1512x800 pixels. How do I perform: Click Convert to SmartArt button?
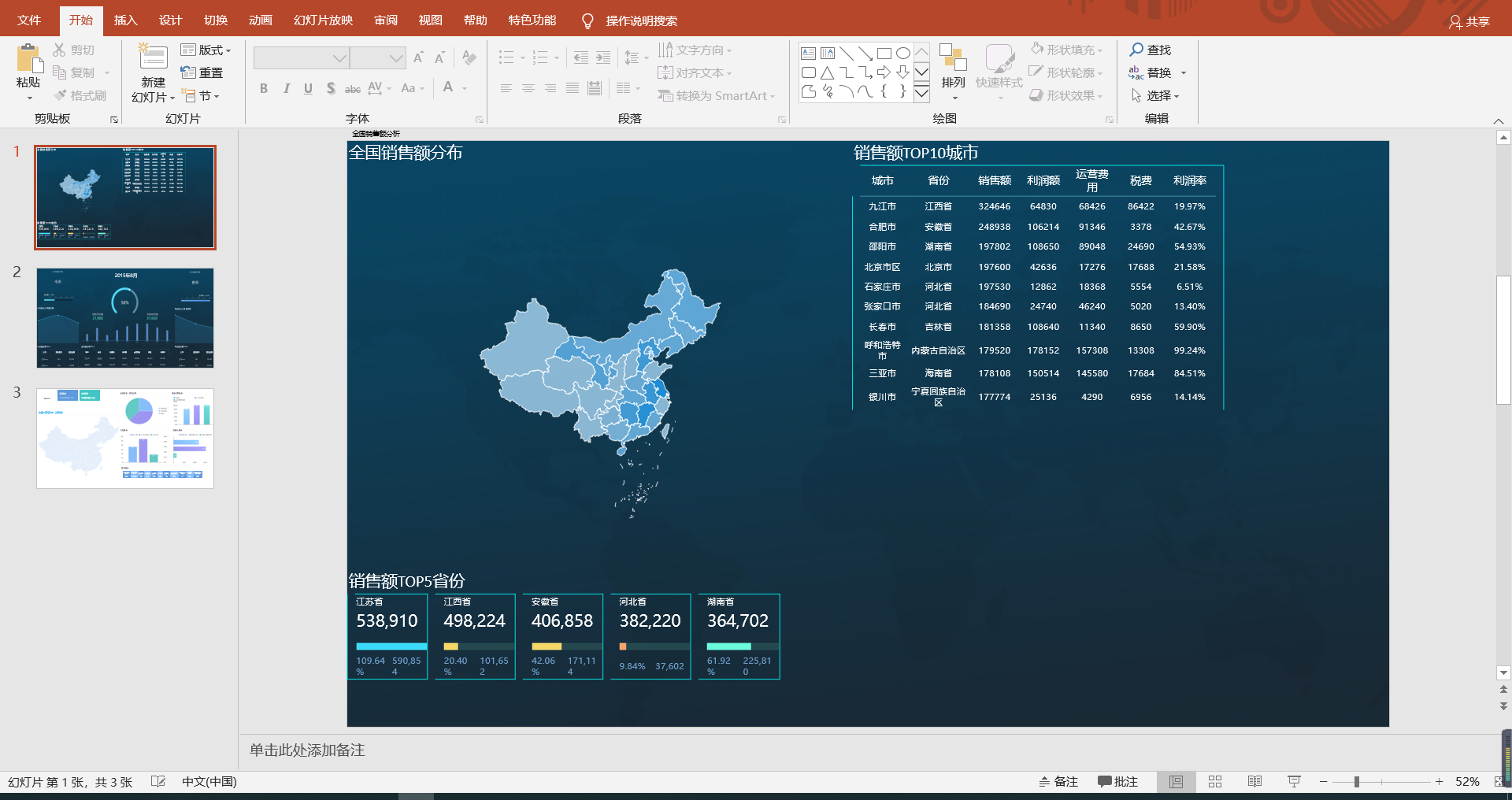(717, 95)
